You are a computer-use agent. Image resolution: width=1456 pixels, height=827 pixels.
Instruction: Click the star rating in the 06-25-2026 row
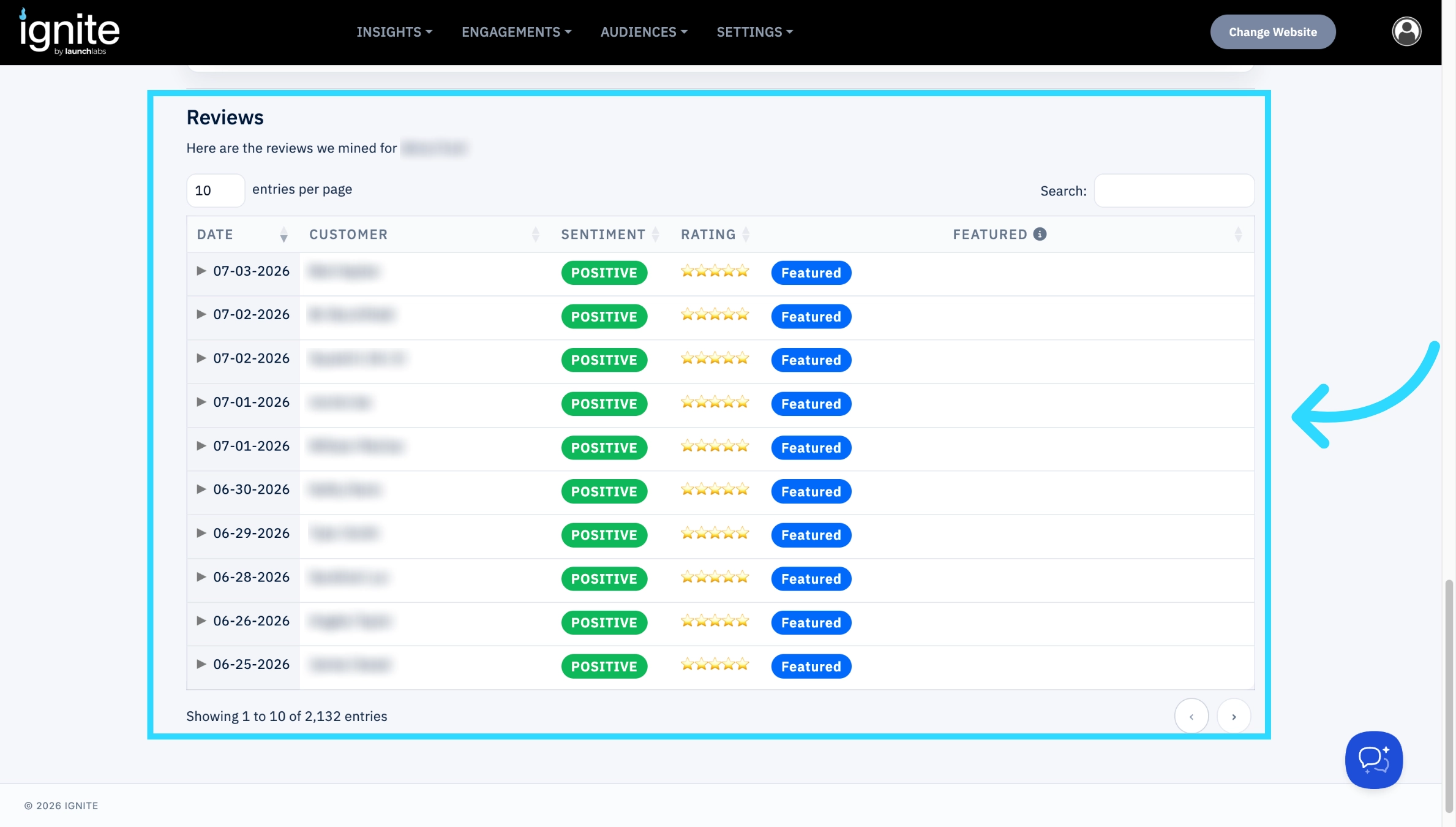(715, 664)
